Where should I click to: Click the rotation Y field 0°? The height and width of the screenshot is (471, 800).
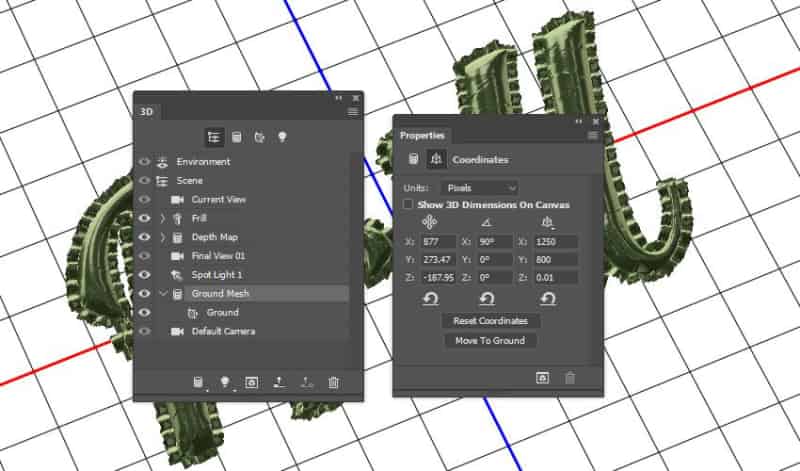click(494, 259)
